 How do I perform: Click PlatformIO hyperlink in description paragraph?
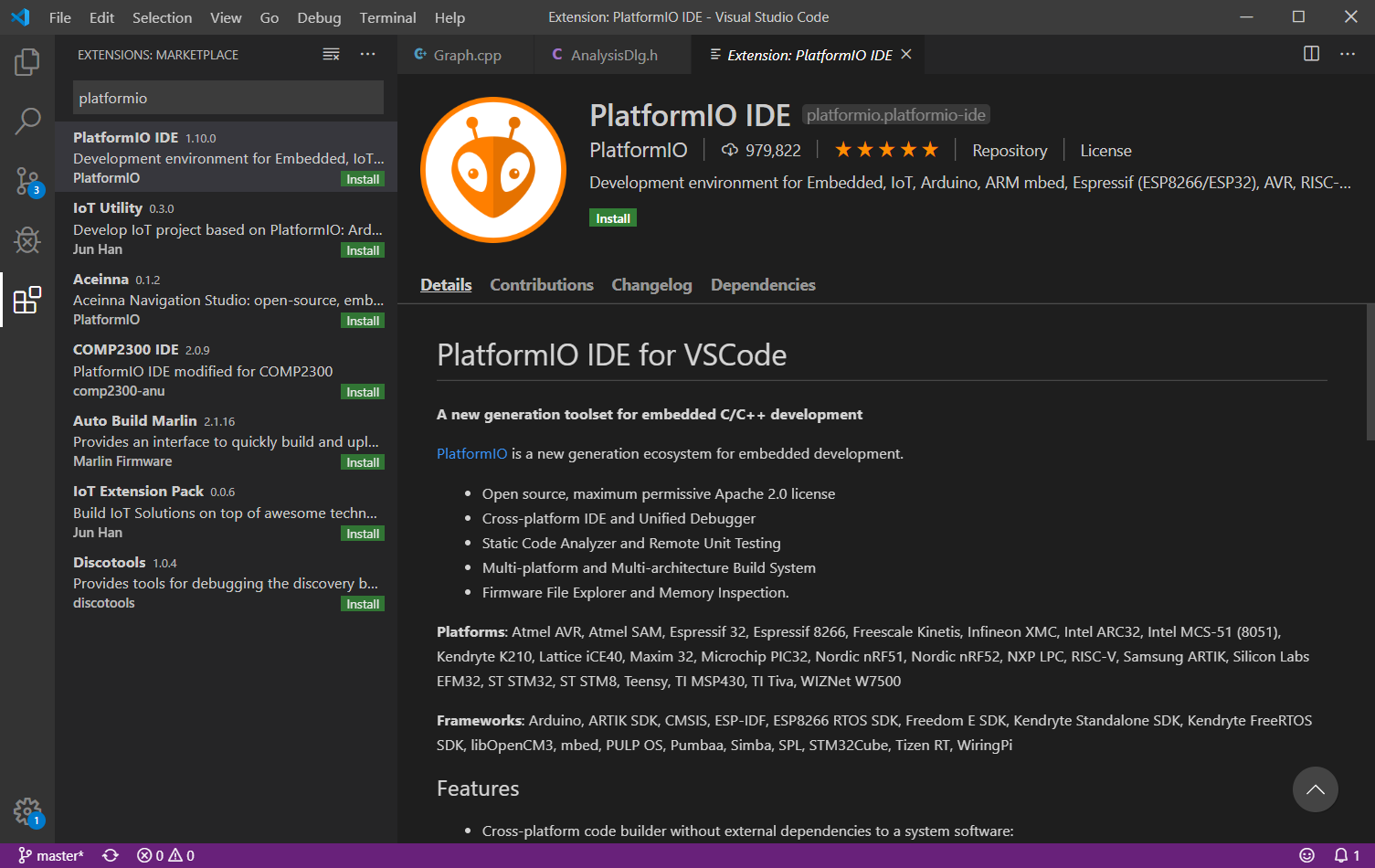(x=471, y=453)
